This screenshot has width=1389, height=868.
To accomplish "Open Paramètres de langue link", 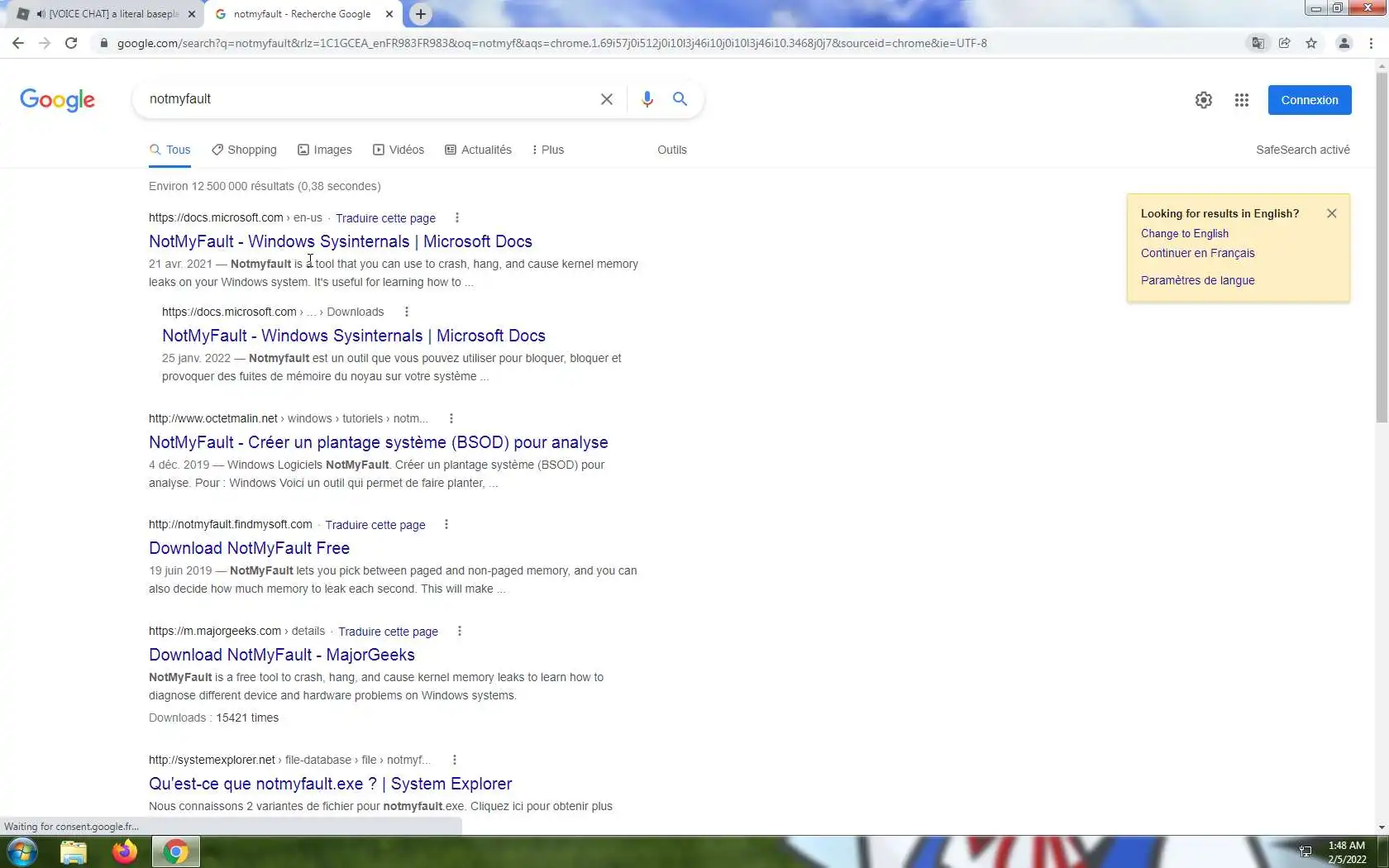I will pos(1198,280).
